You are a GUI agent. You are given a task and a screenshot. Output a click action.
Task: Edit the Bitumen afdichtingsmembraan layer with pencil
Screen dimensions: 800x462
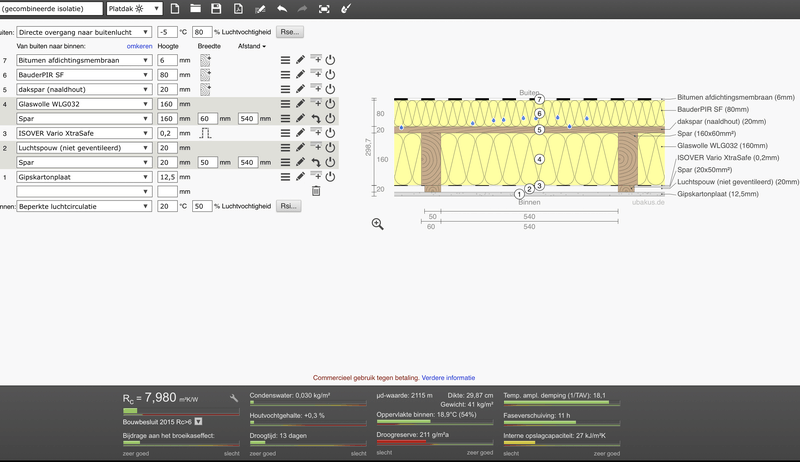tap(301, 60)
